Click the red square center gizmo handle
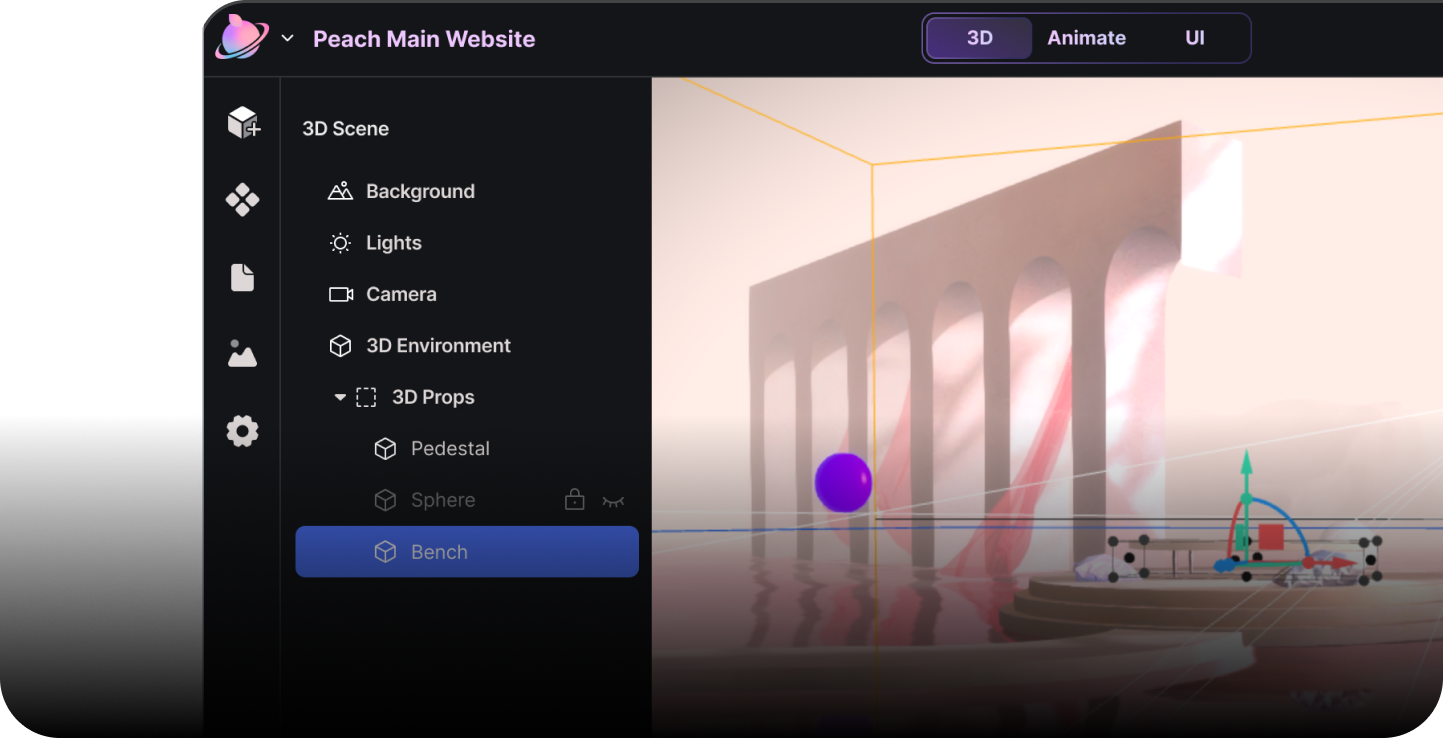The width and height of the screenshot is (1443, 738). pyautogui.click(x=1271, y=537)
